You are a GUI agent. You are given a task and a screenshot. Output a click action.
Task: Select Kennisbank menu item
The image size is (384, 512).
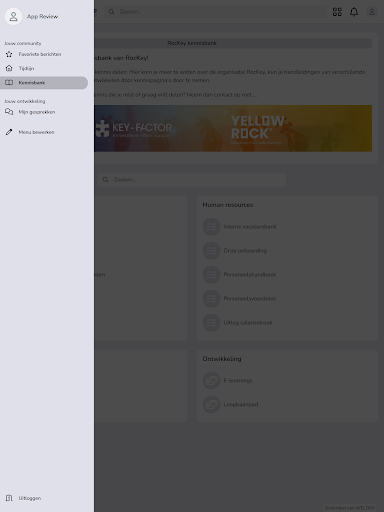tap(44, 83)
